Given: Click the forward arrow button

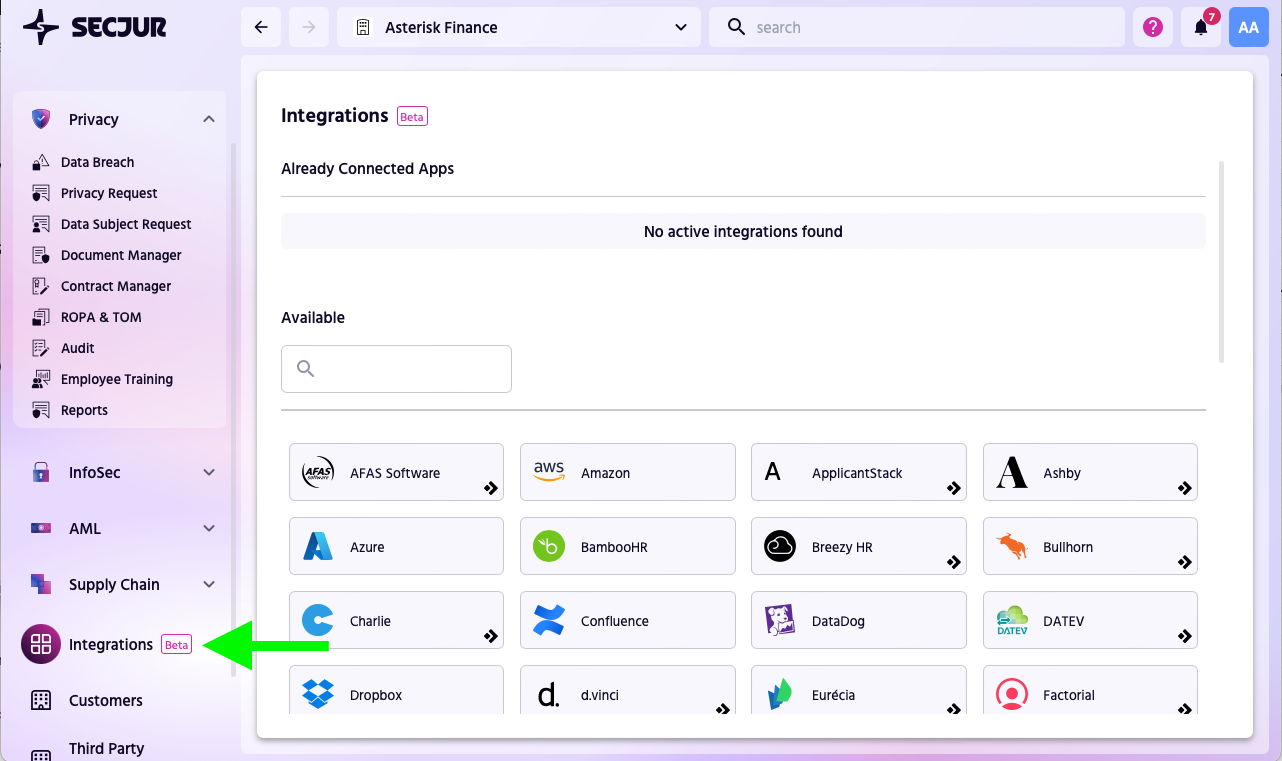Looking at the screenshot, I should (309, 27).
